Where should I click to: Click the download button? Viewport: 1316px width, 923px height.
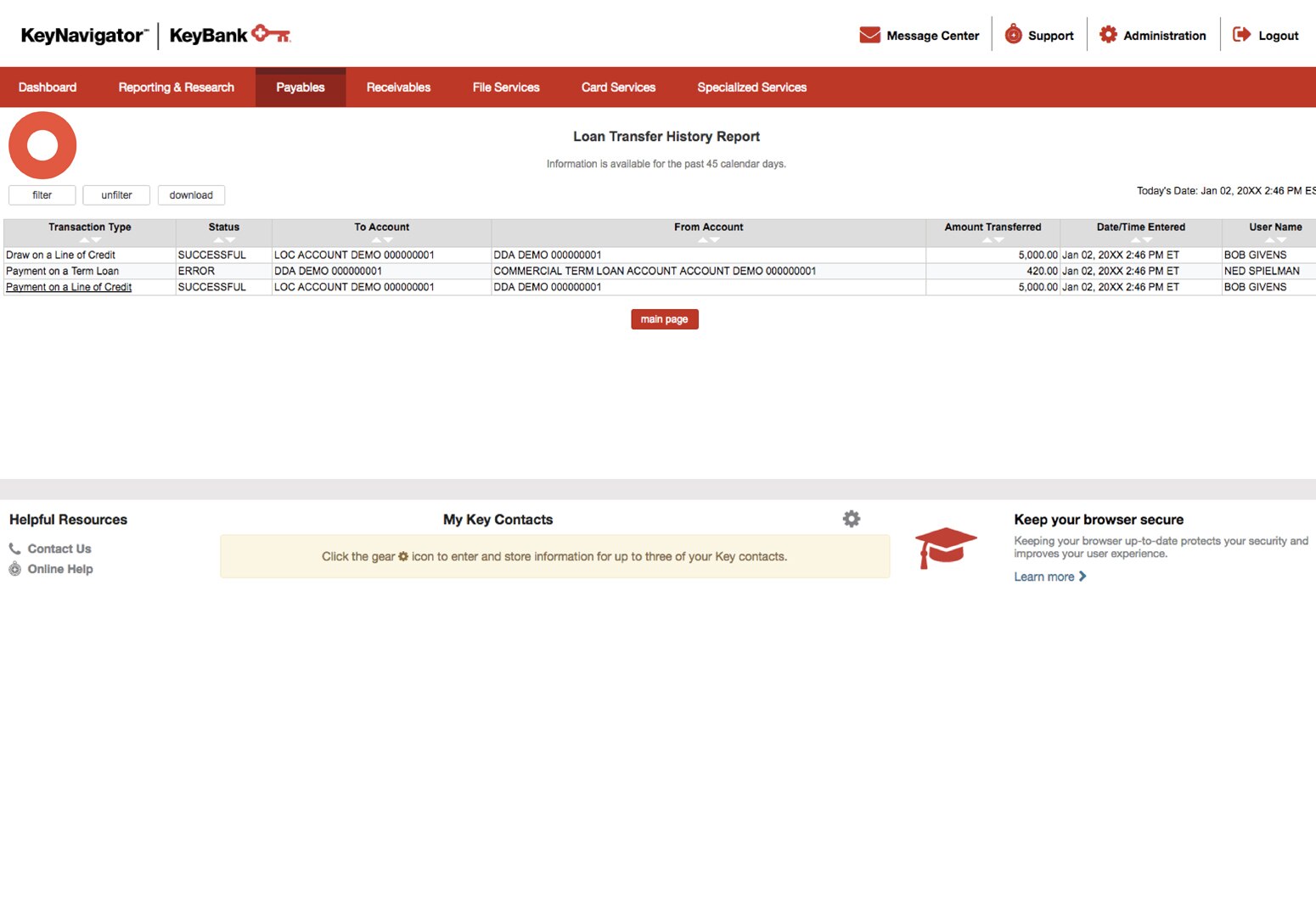pyautogui.click(x=191, y=194)
